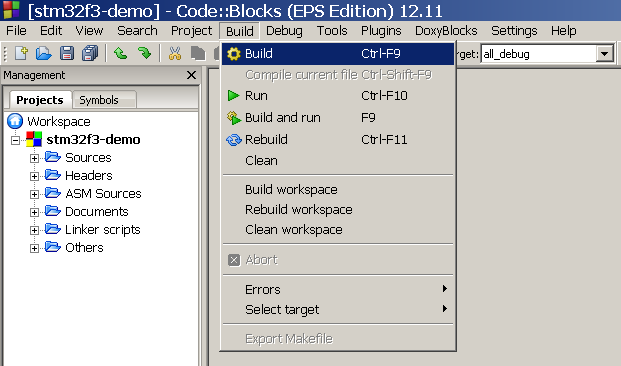Click the Save floppy disk icon
This screenshot has width=621, height=366.
67,53
